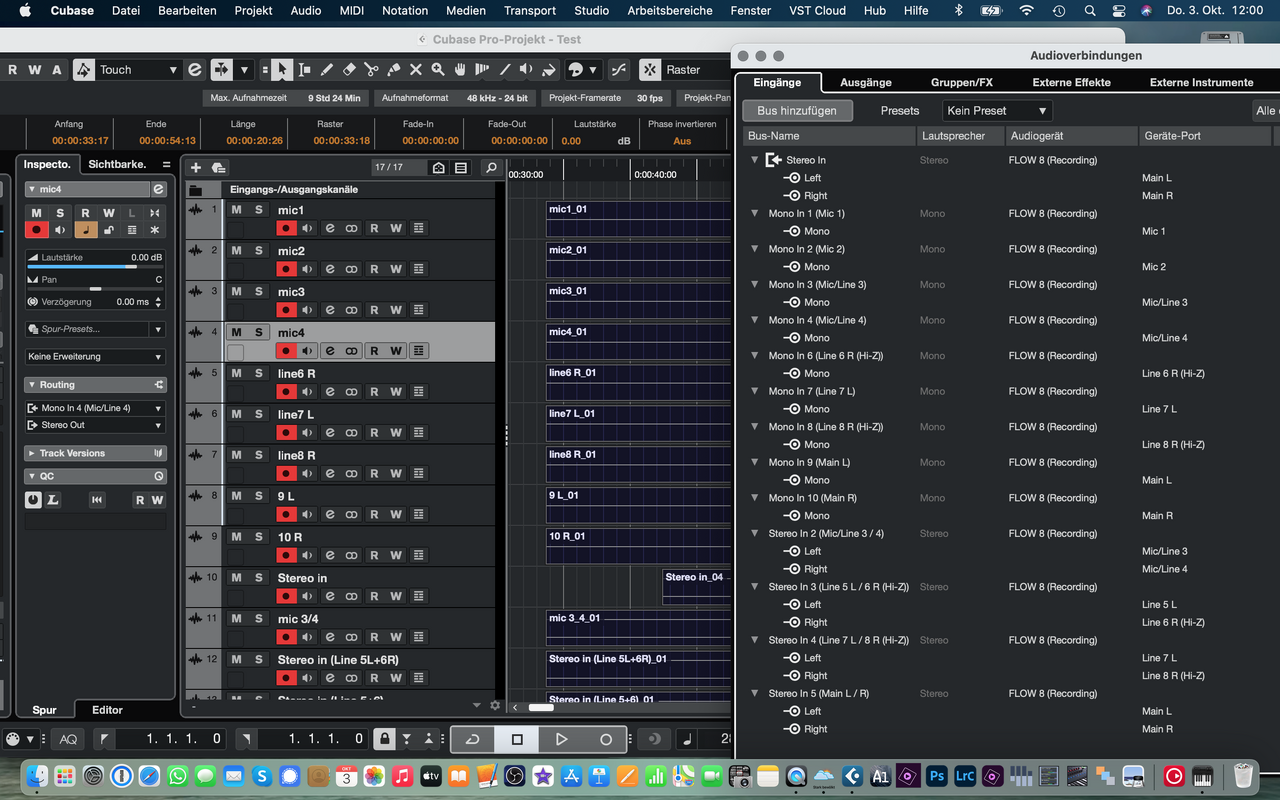This screenshot has width=1280, height=800.
Task: Select the Split scissors tool
Action: [x=371, y=70]
